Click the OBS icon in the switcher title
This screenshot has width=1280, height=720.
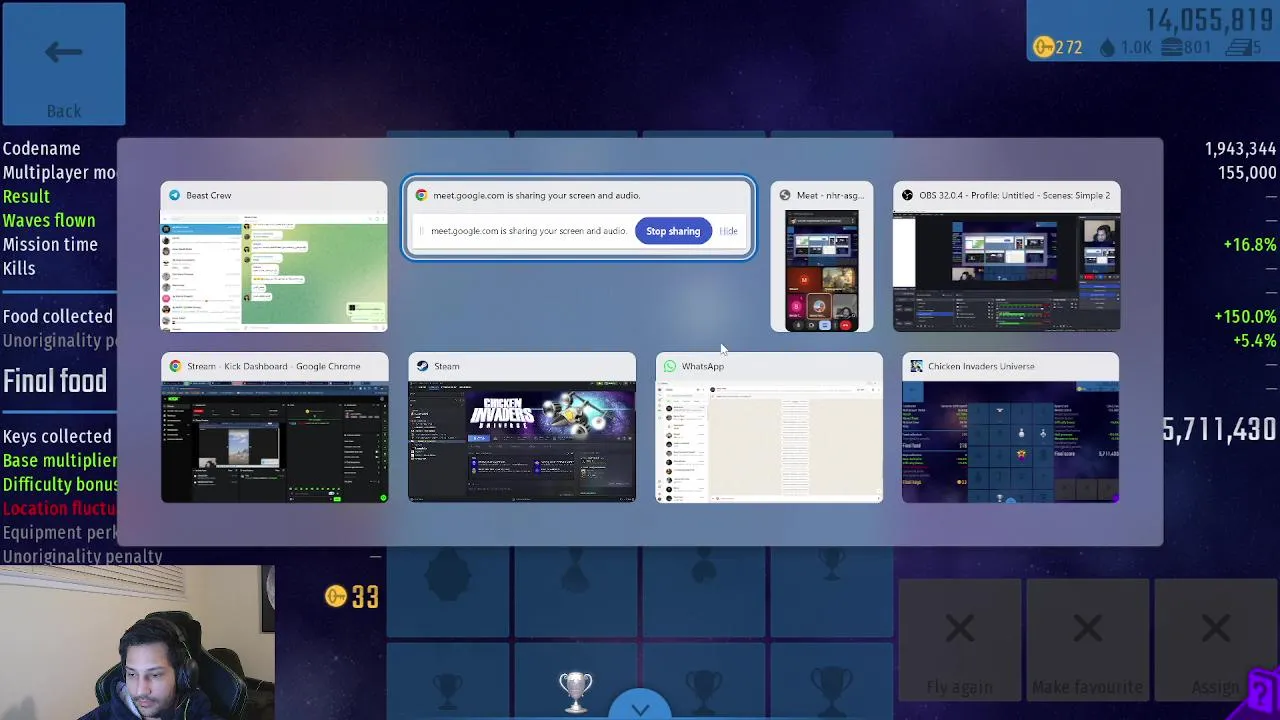tap(907, 196)
